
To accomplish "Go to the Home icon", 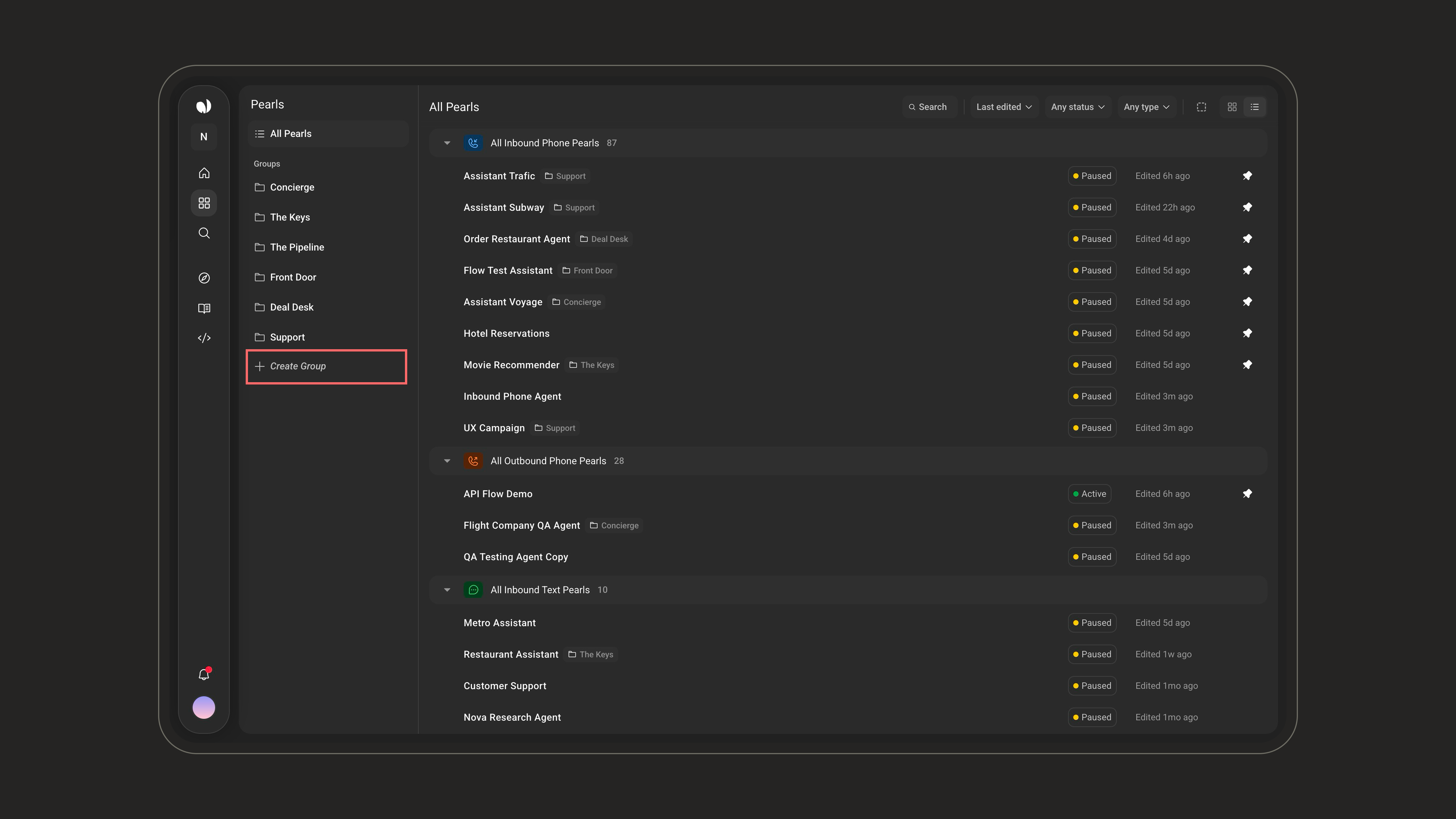I will (x=204, y=173).
